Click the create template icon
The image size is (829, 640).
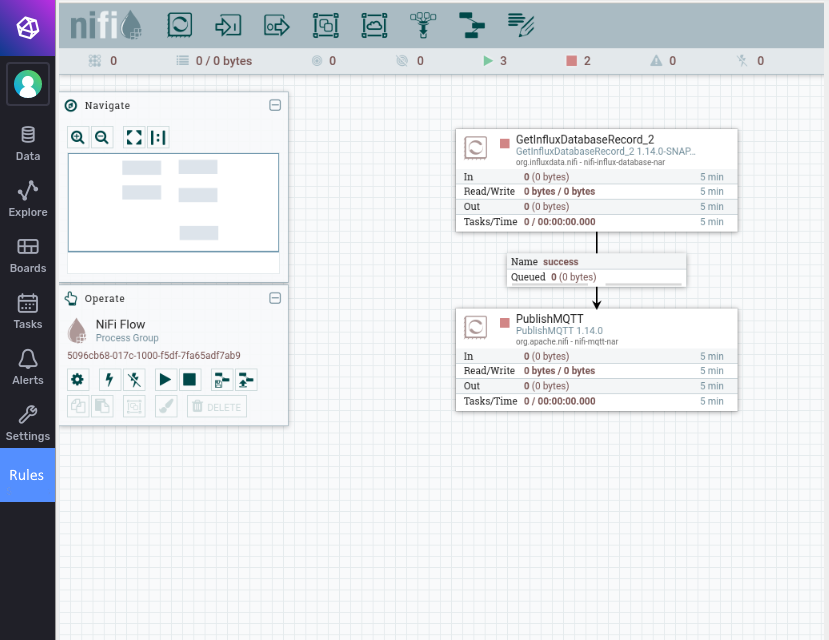coord(222,379)
